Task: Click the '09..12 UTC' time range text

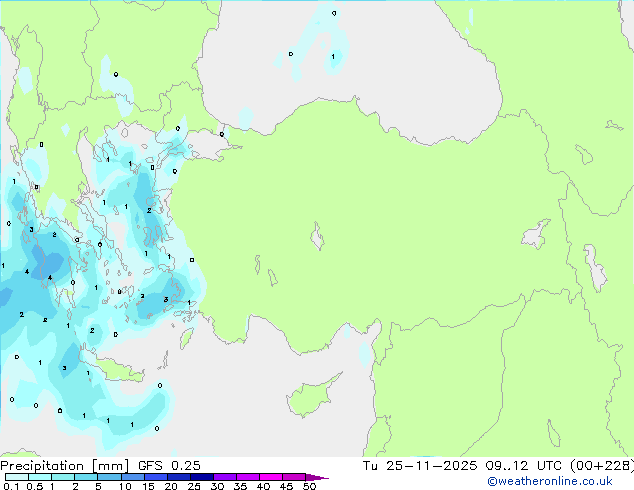Action: pos(524,466)
